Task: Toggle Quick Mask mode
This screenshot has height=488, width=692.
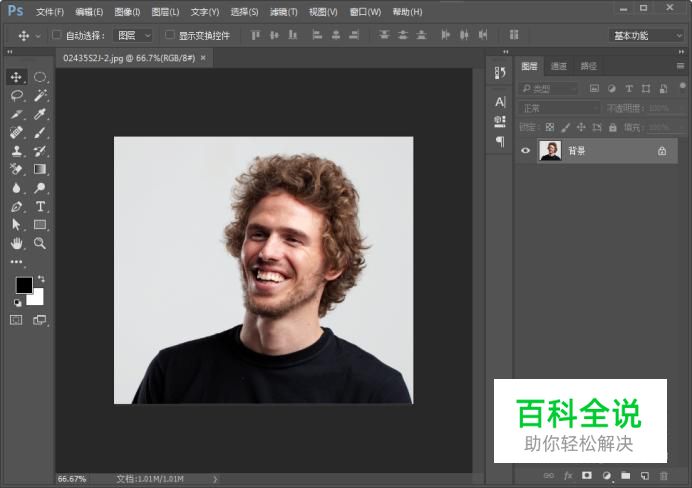Action: [16, 320]
